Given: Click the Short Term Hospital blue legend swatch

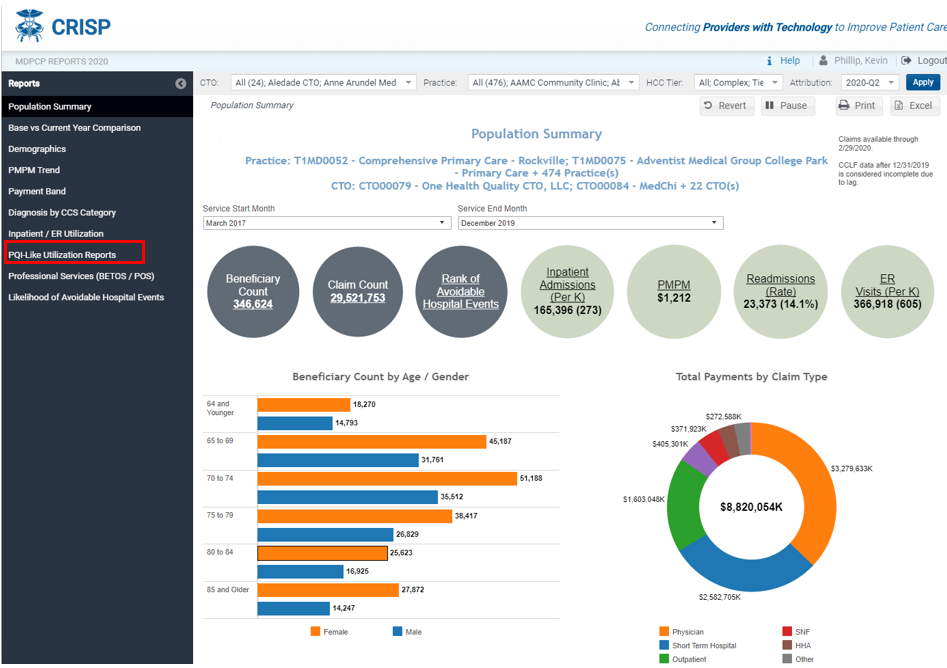Looking at the screenshot, I should tap(664, 645).
